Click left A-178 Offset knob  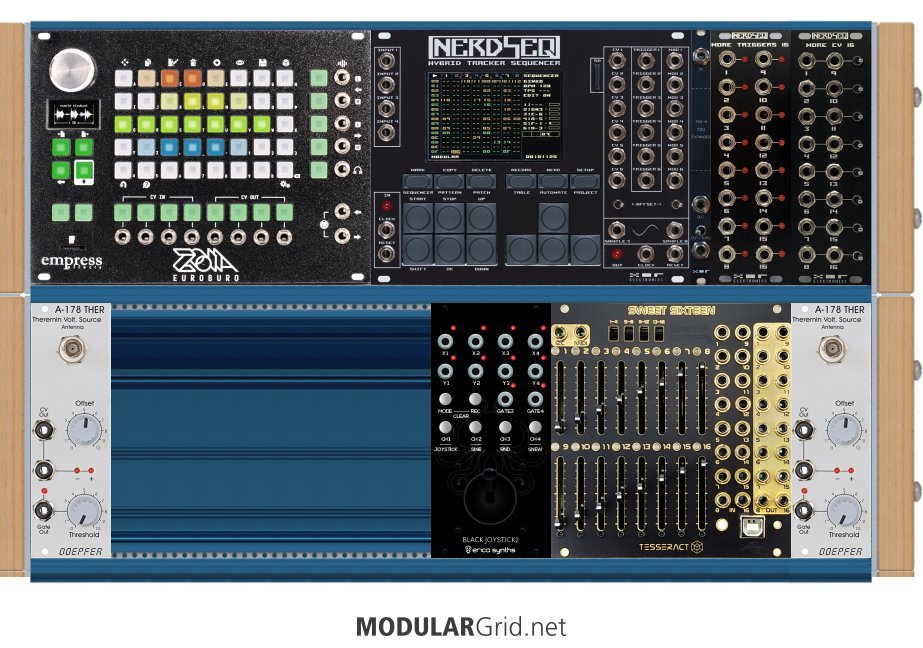click(x=84, y=428)
